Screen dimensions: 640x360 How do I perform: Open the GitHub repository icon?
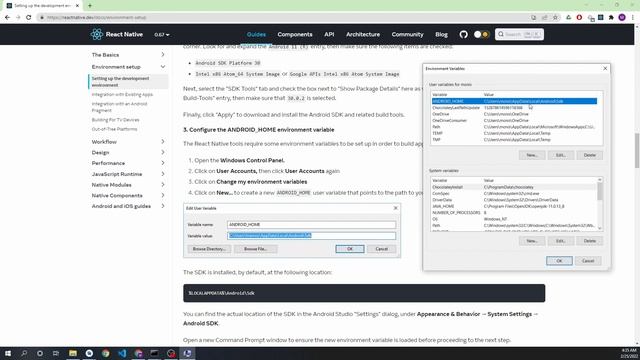coord(463,34)
